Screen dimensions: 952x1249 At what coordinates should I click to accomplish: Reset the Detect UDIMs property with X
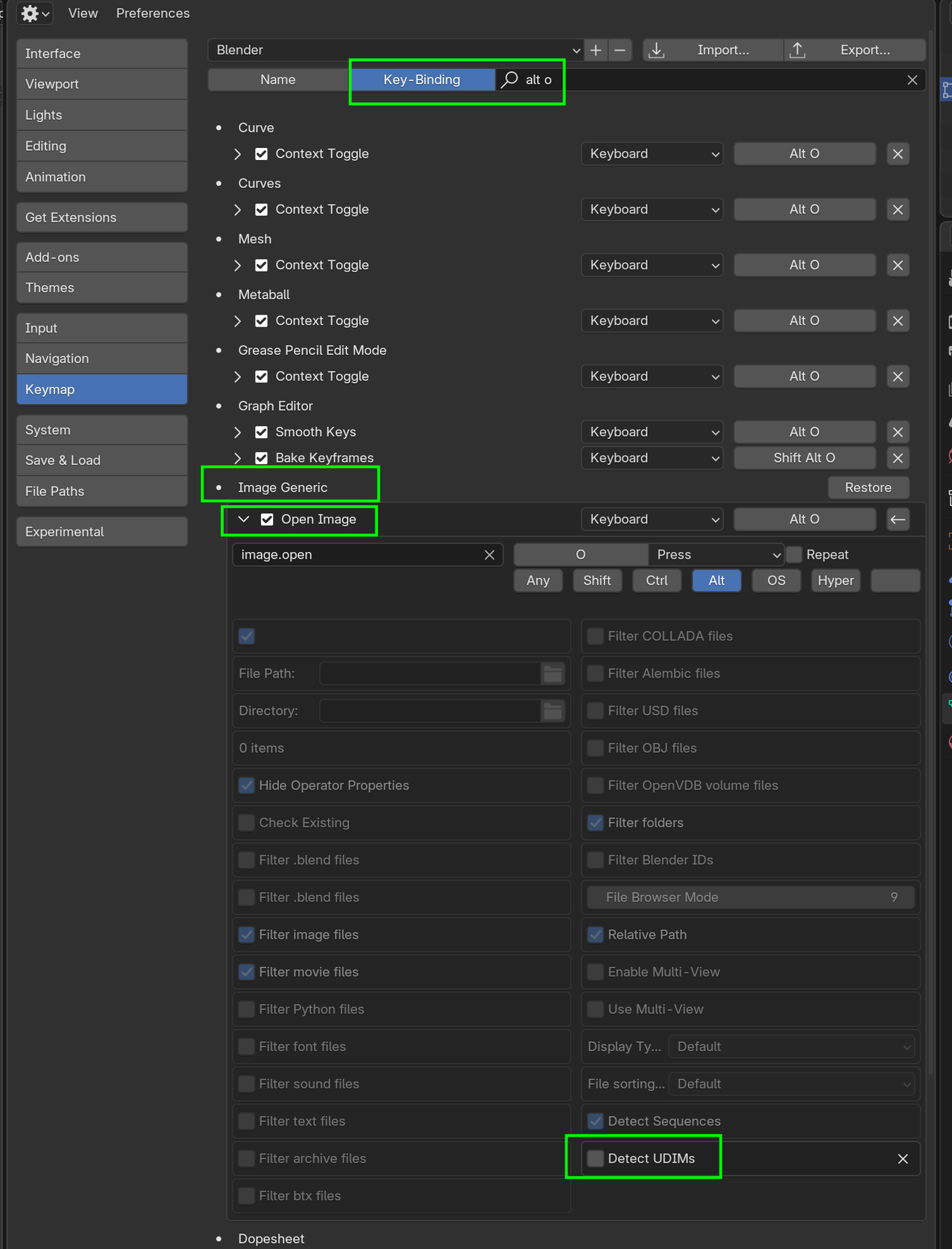(903, 1159)
